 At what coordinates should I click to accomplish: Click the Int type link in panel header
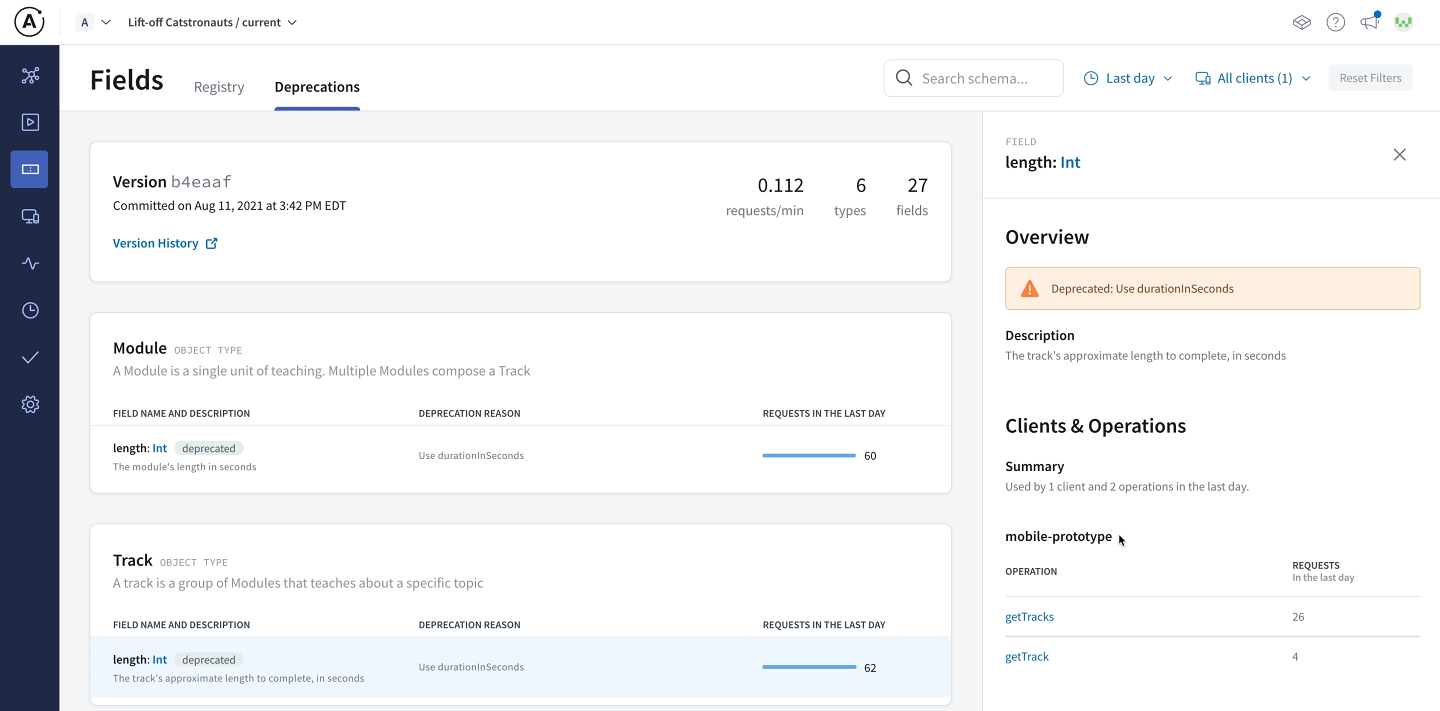pos(1070,162)
